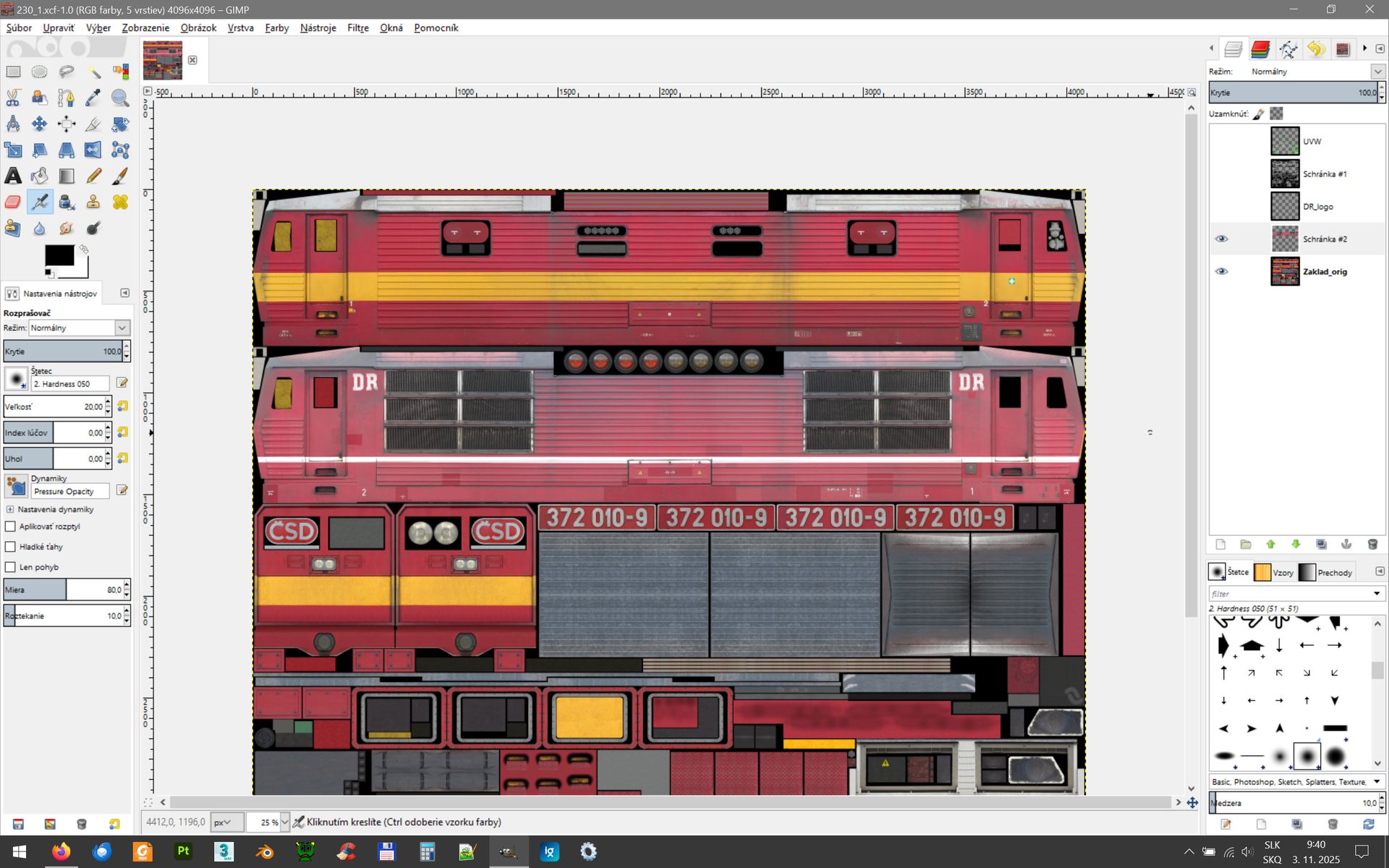The width and height of the screenshot is (1389, 868).
Task: Expand Nastavenia dynamiky section
Action: (10, 509)
